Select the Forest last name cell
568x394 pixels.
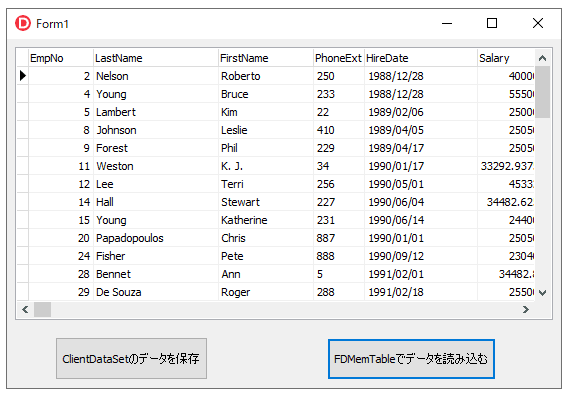pyautogui.click(x=156, y=148)
